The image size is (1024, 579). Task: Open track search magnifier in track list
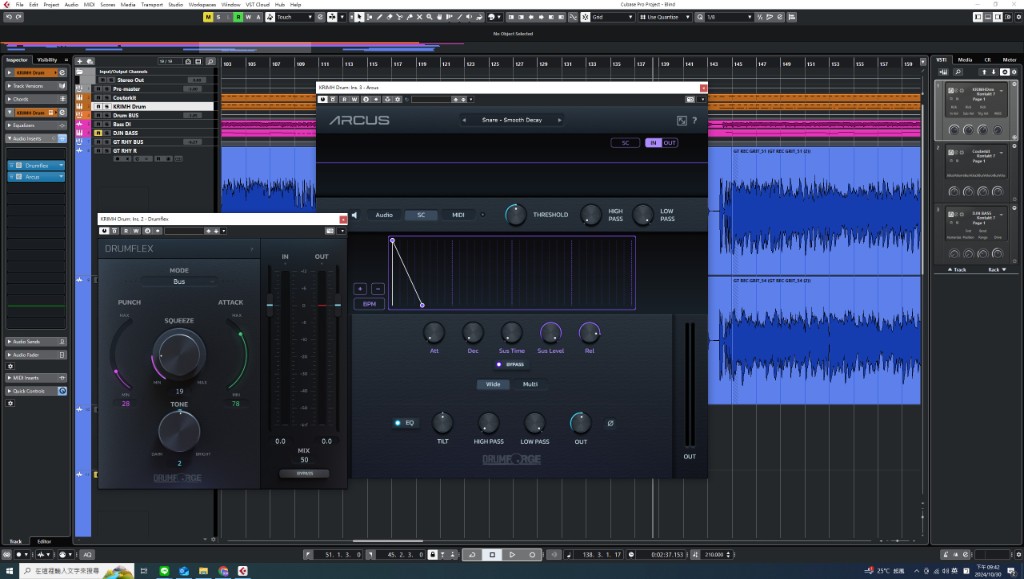click(x=210, y=61)
